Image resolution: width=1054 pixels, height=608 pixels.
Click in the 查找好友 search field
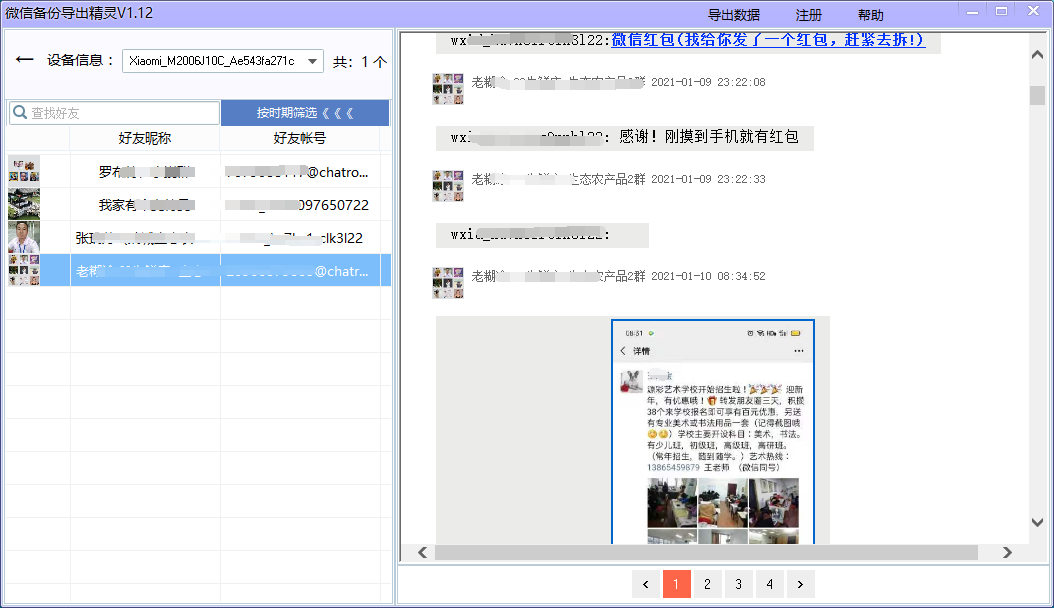click(122, 113)
